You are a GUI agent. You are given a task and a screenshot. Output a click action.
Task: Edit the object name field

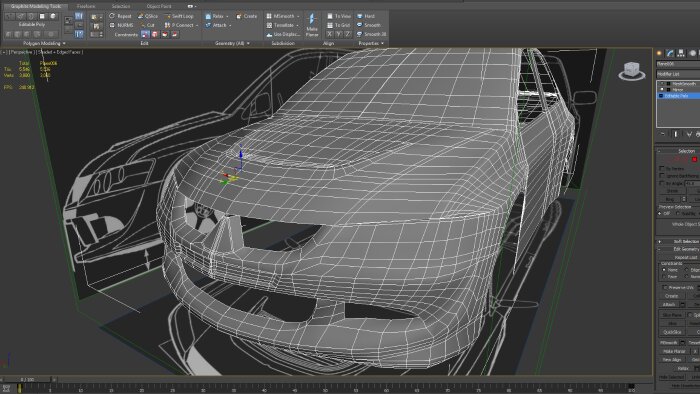point(679,64)
